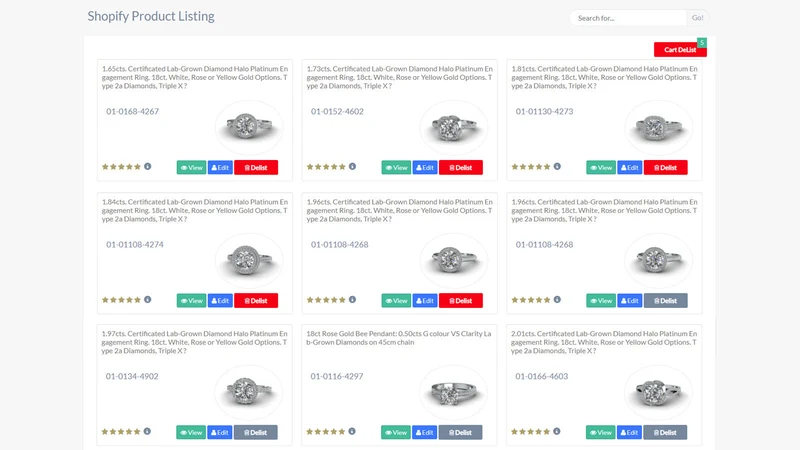Click the SKU text 01-01130-4273
800x450 pixels.
(544, 111)
